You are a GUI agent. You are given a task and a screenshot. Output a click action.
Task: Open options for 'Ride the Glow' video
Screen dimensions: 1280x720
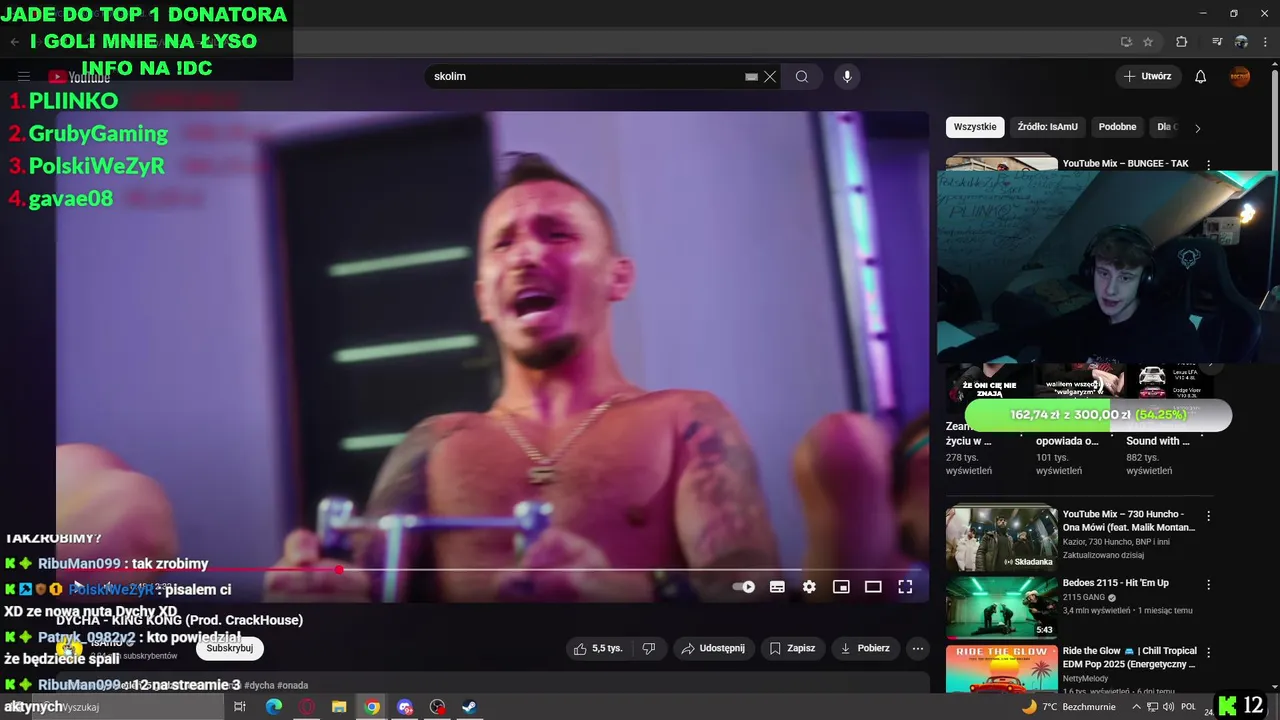coord(1208,653)
